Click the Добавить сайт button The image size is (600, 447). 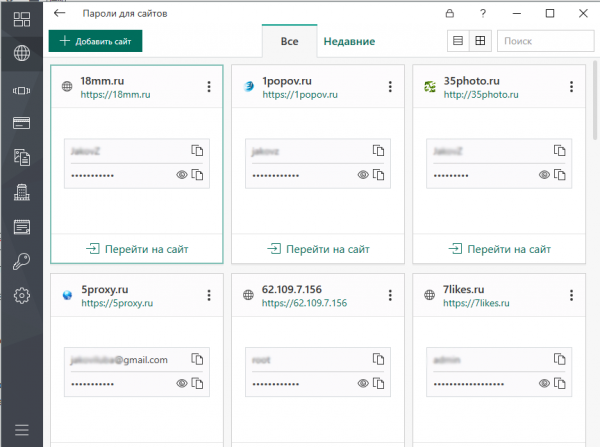click(95, 41)
